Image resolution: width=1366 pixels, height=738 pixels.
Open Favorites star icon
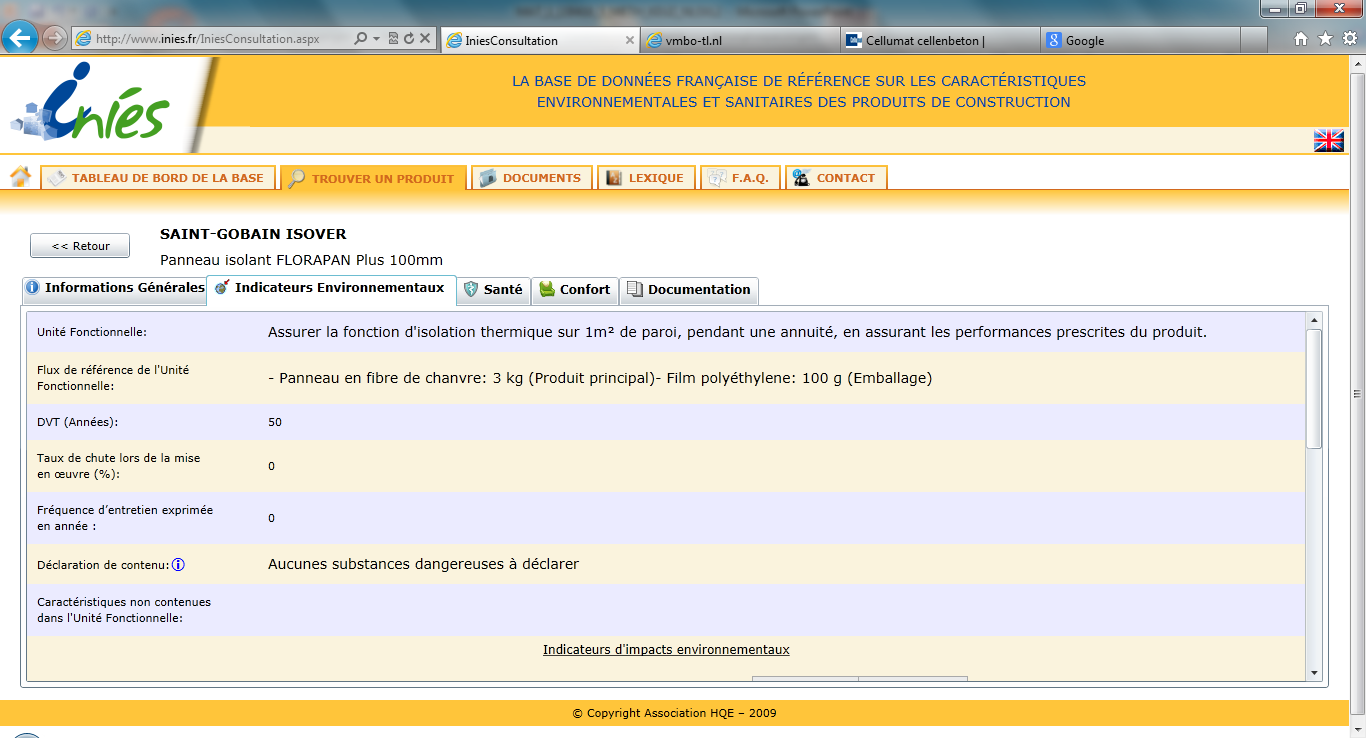point(1325,39)
